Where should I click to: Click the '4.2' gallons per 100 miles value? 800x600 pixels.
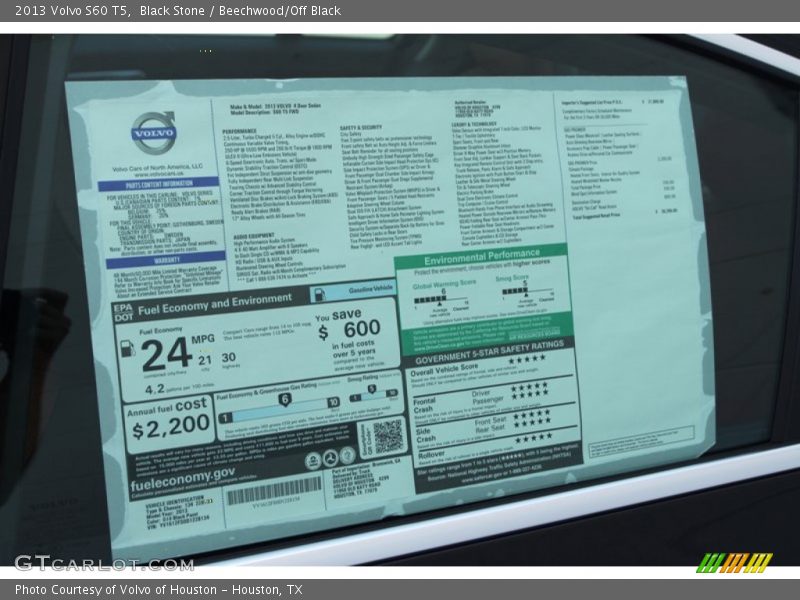pyautogui.click(x=155, y=389)
